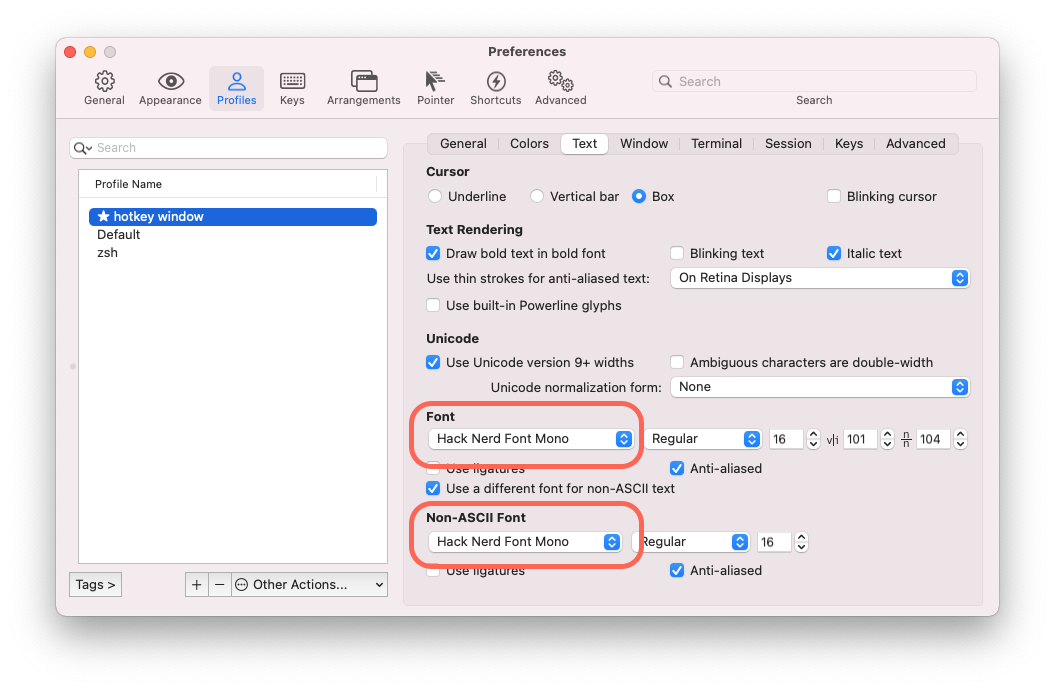Enable Blinking text checkbox
The image size is (1055, 690).
(x=677, y=254)
